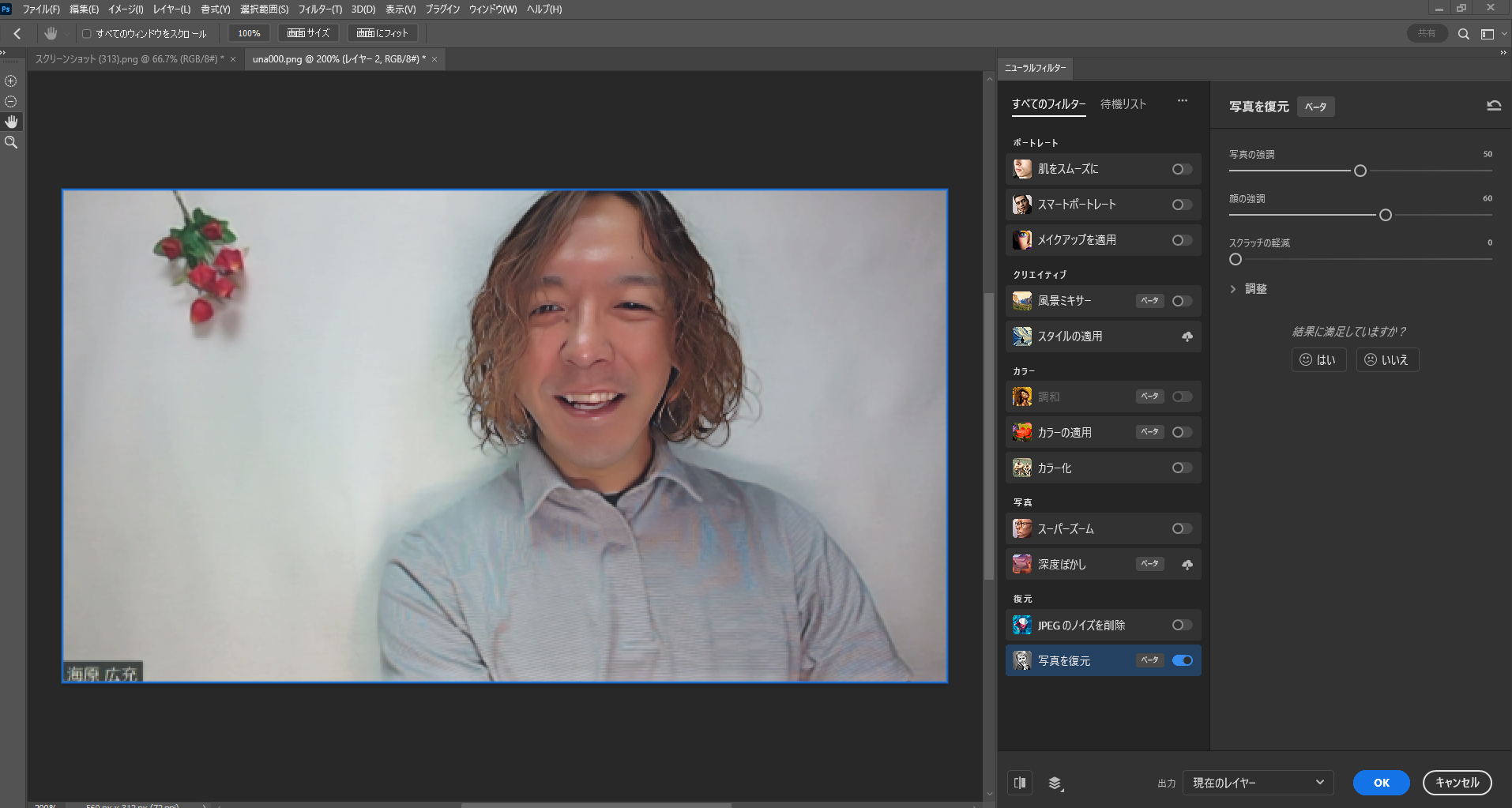Click the カラー化 filter thumbnail icon

[1022, 468]
